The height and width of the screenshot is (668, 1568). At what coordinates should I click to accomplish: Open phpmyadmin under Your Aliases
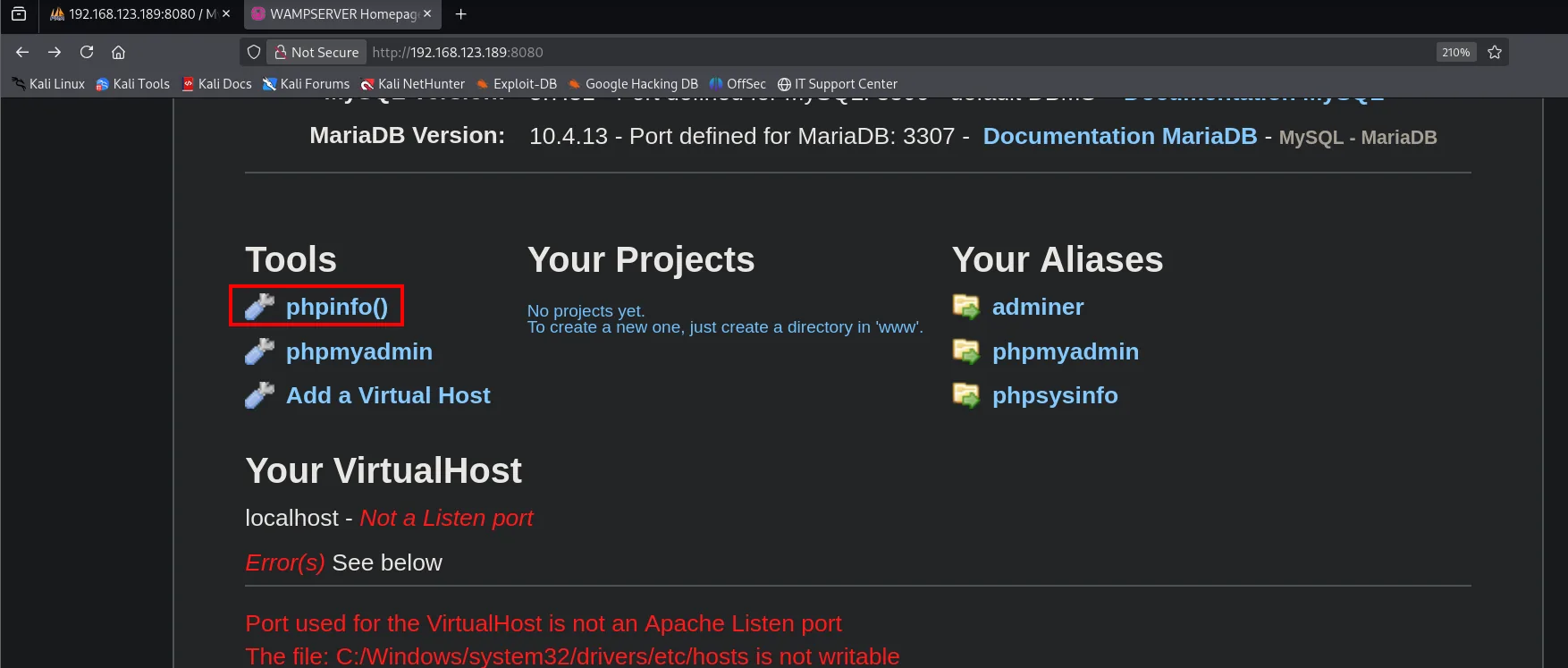tap(1066, 351)
